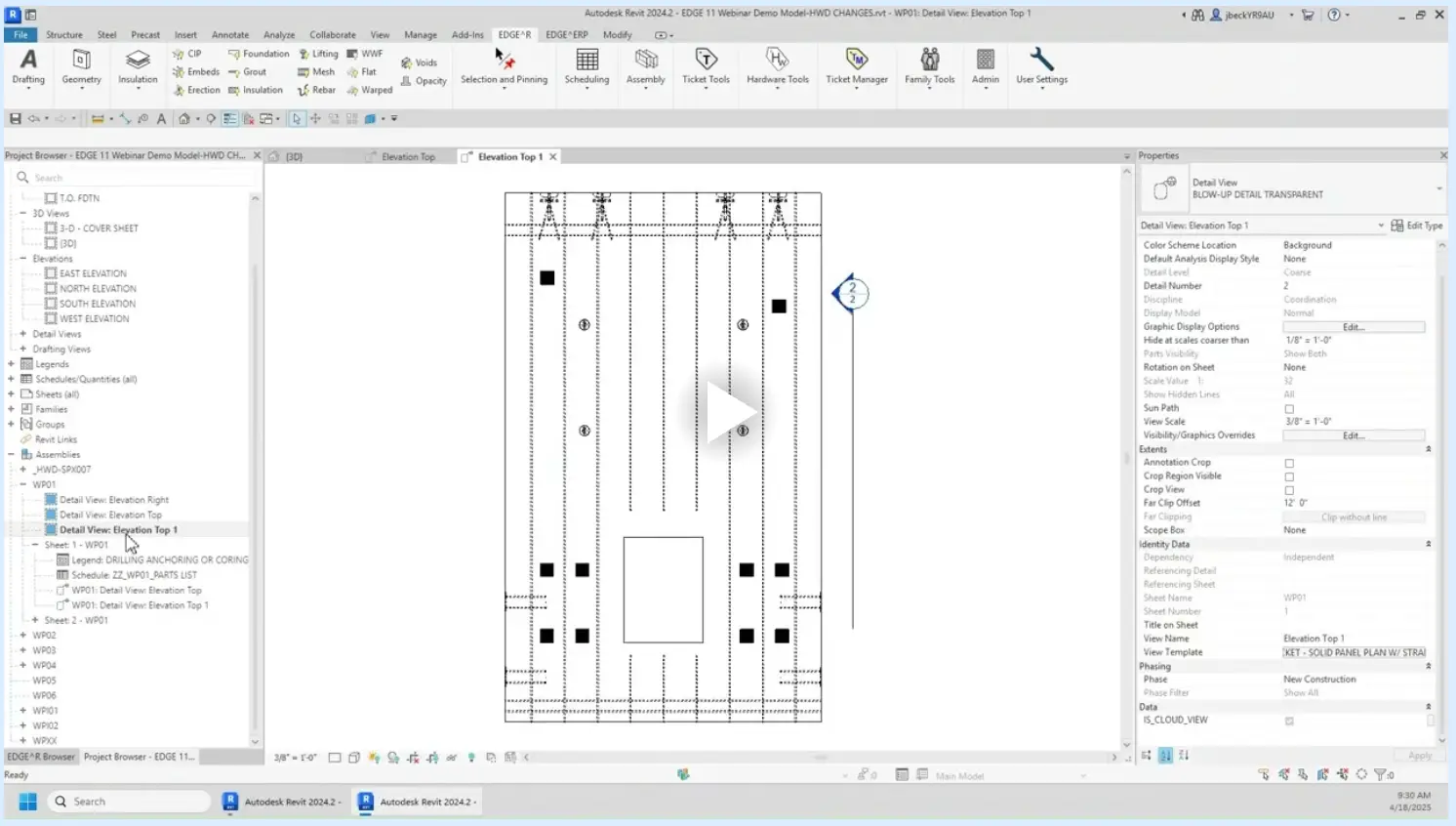Toggle the Sun Path checkbox
Image resolution: width=1456 pixels, height=826 pixels.
coord(1289,409)
